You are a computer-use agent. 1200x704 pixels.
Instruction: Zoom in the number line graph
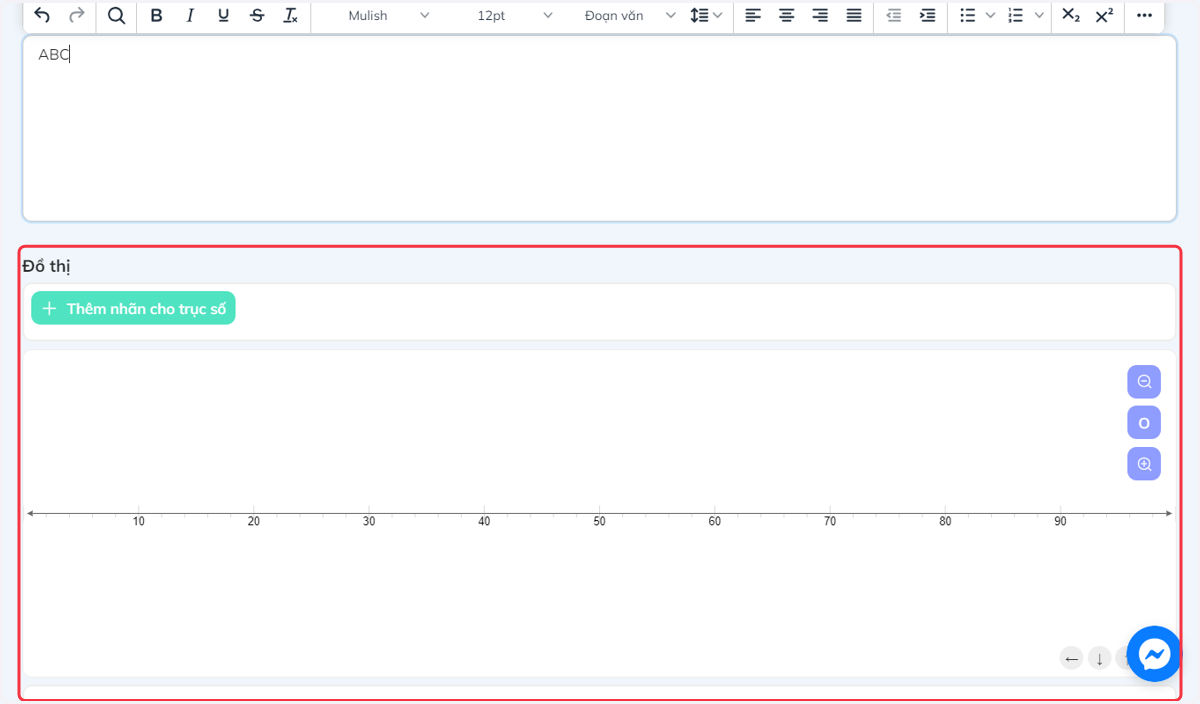pyautogui.click(x=1144, y=464)
